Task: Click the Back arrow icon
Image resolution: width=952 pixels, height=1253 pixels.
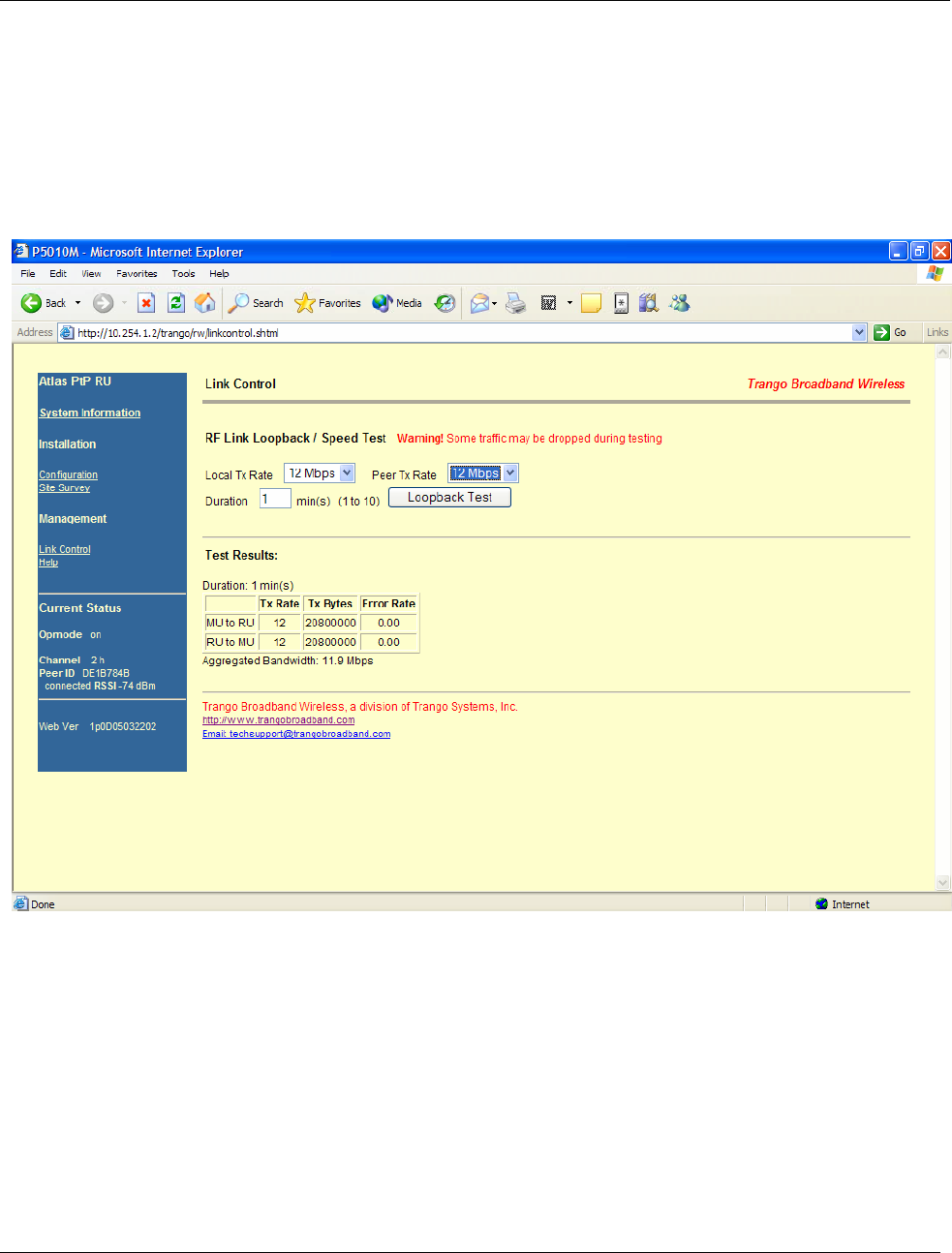Action: click(x=31, y=303)
